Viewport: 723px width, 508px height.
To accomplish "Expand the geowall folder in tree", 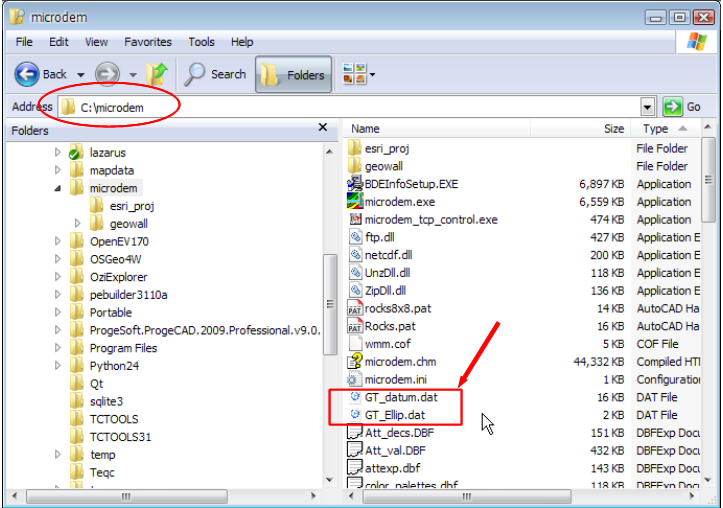I will click(78, 224).
